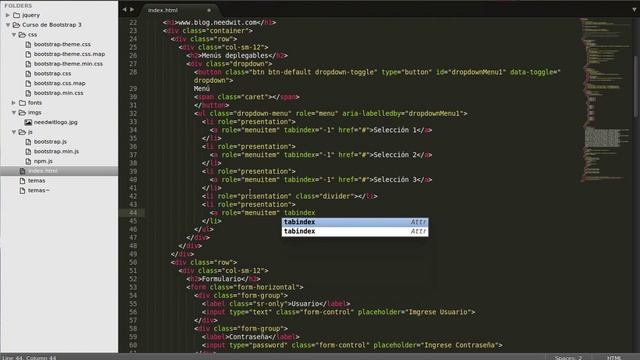Open bootstrap-theme.css file
Screen dimensions: 640x360
[62, 44]
